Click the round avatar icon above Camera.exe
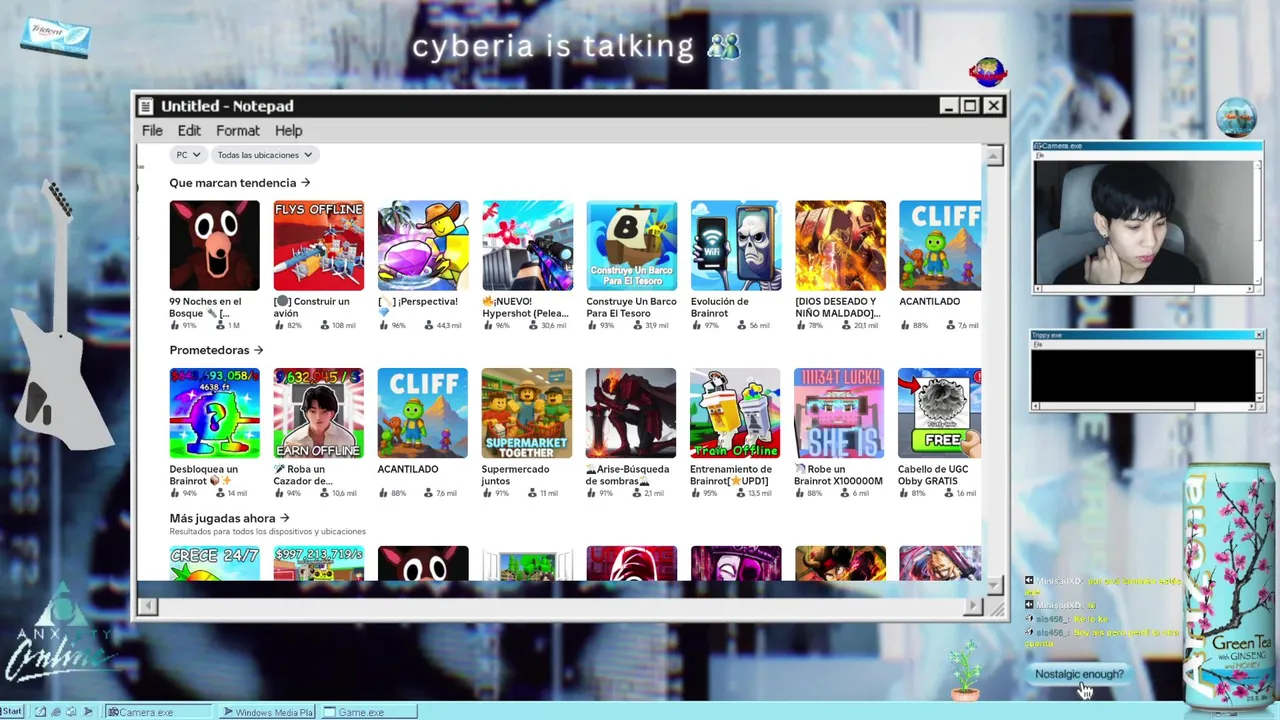The height and width of the screenshot is (720, 1280). (1237, 118)
